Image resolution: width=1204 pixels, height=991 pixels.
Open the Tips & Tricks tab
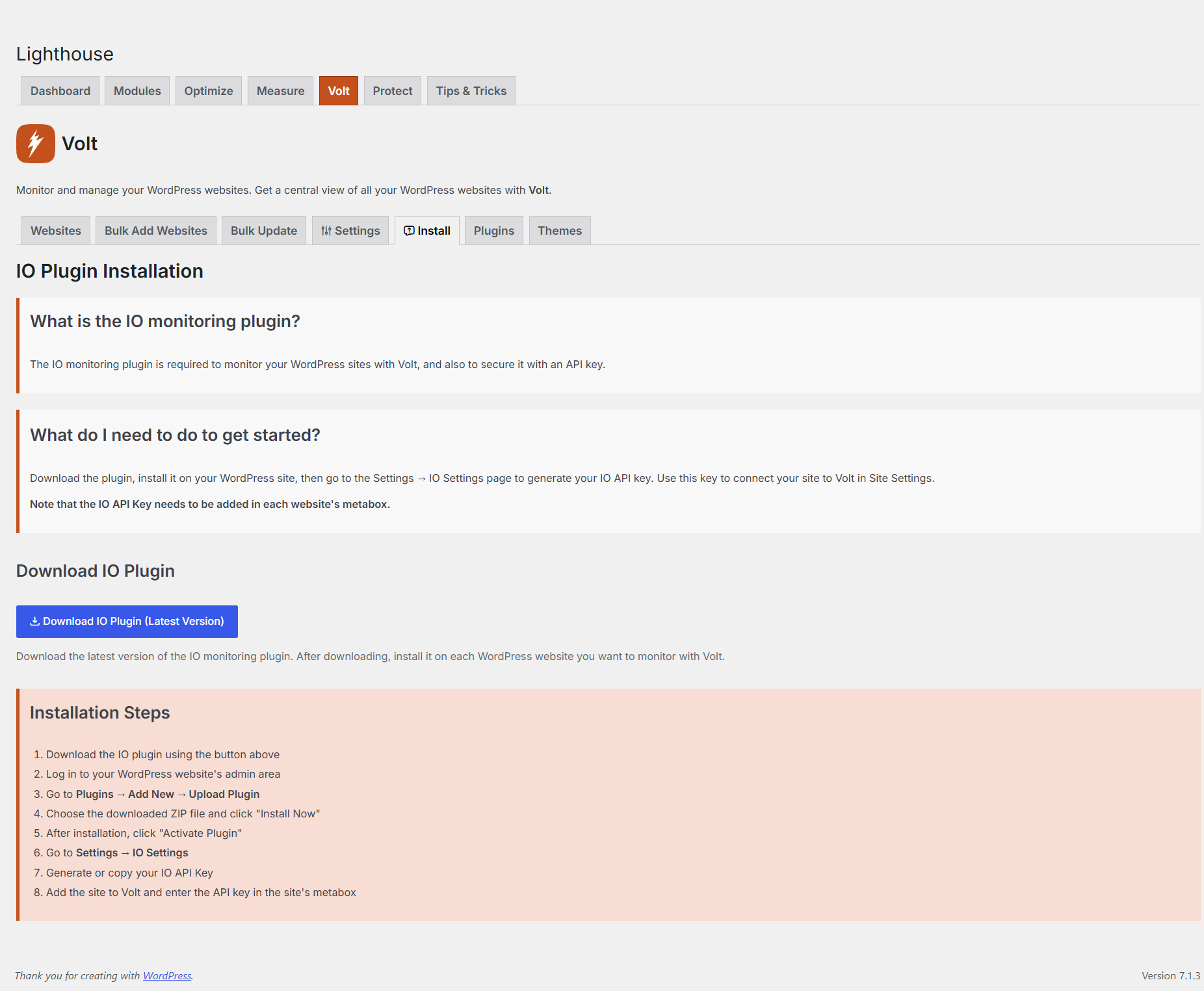[x=471, y=91]
